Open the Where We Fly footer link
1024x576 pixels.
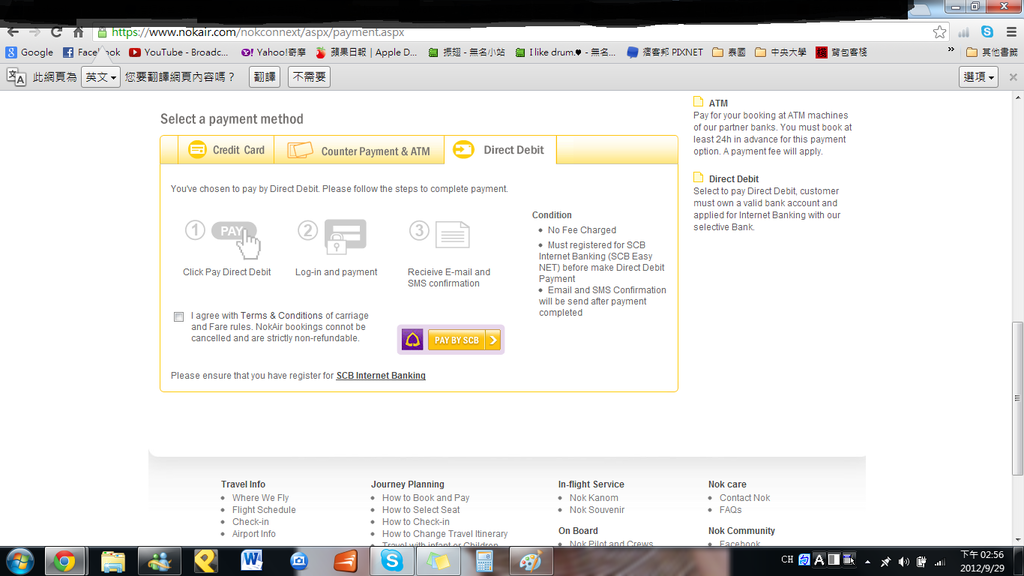[260, 498]
